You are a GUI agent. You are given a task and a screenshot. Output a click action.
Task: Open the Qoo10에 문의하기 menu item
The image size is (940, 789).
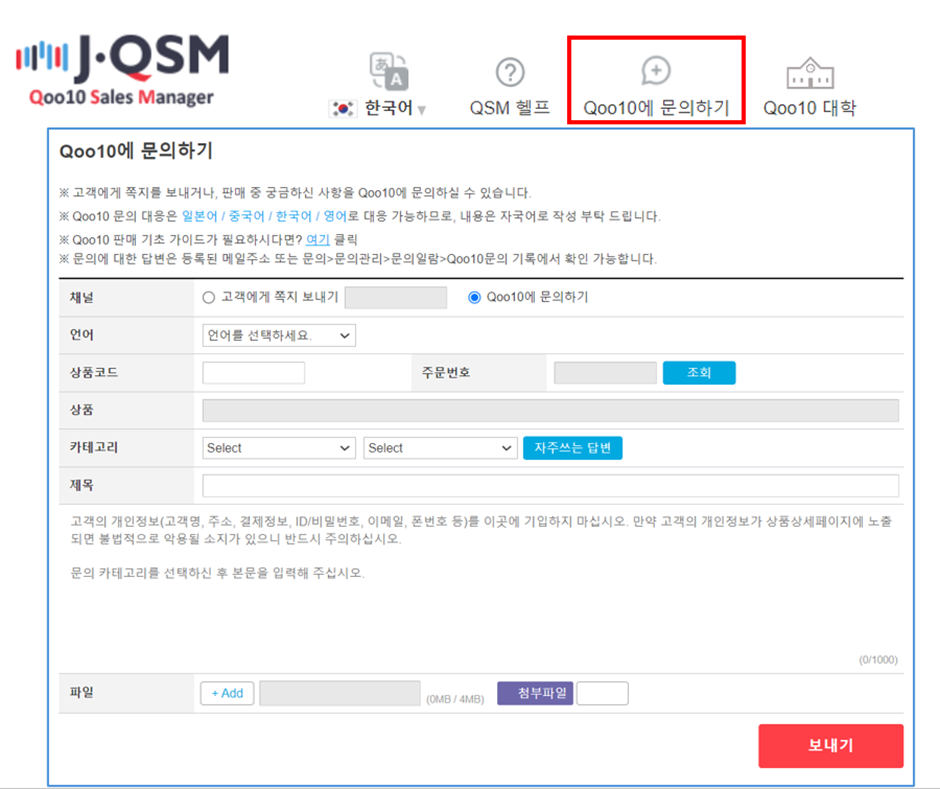pyautogui.click(x=656, y=108)
